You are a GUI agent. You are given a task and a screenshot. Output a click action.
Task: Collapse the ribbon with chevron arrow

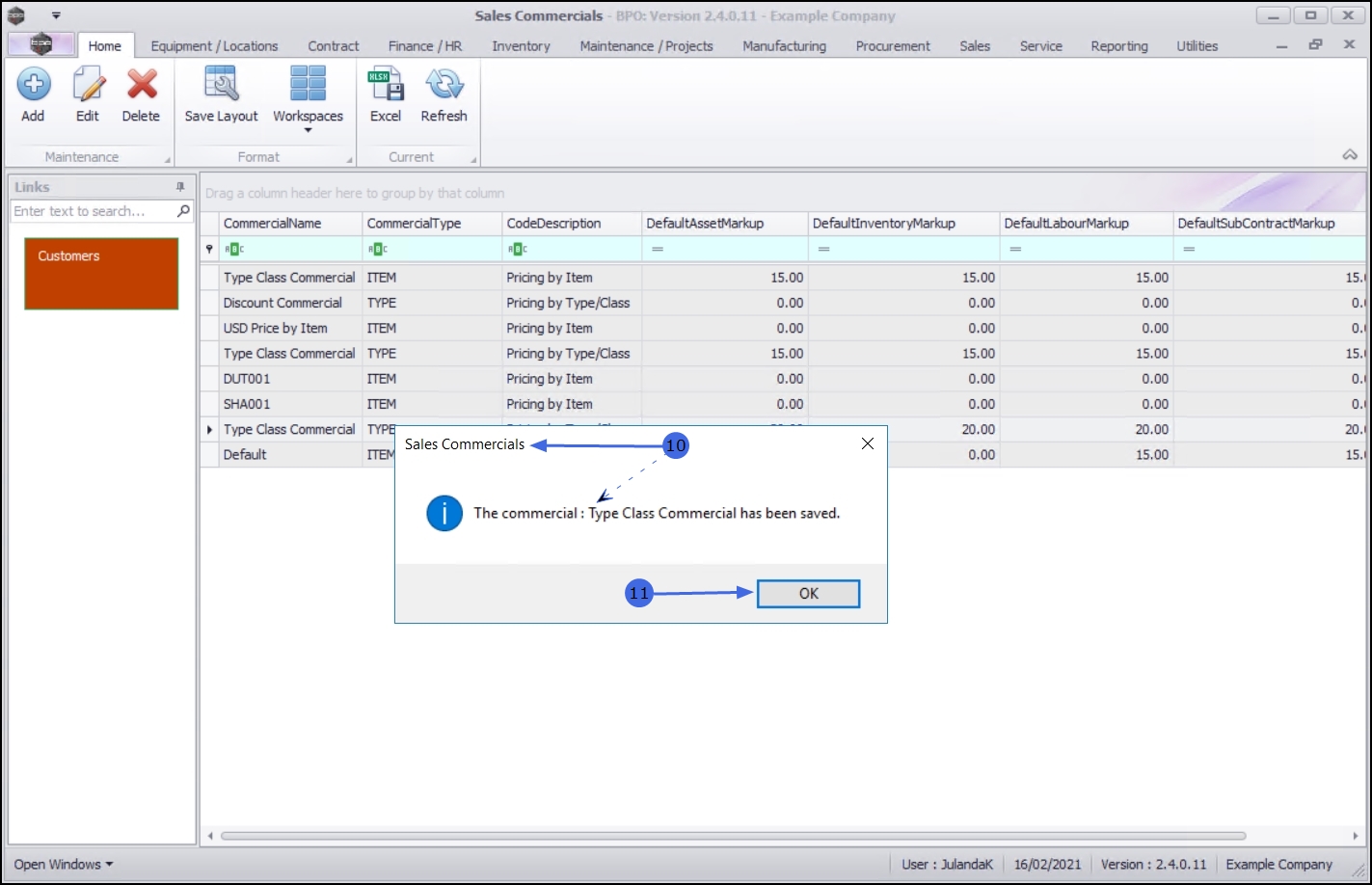pos(1350,155)
